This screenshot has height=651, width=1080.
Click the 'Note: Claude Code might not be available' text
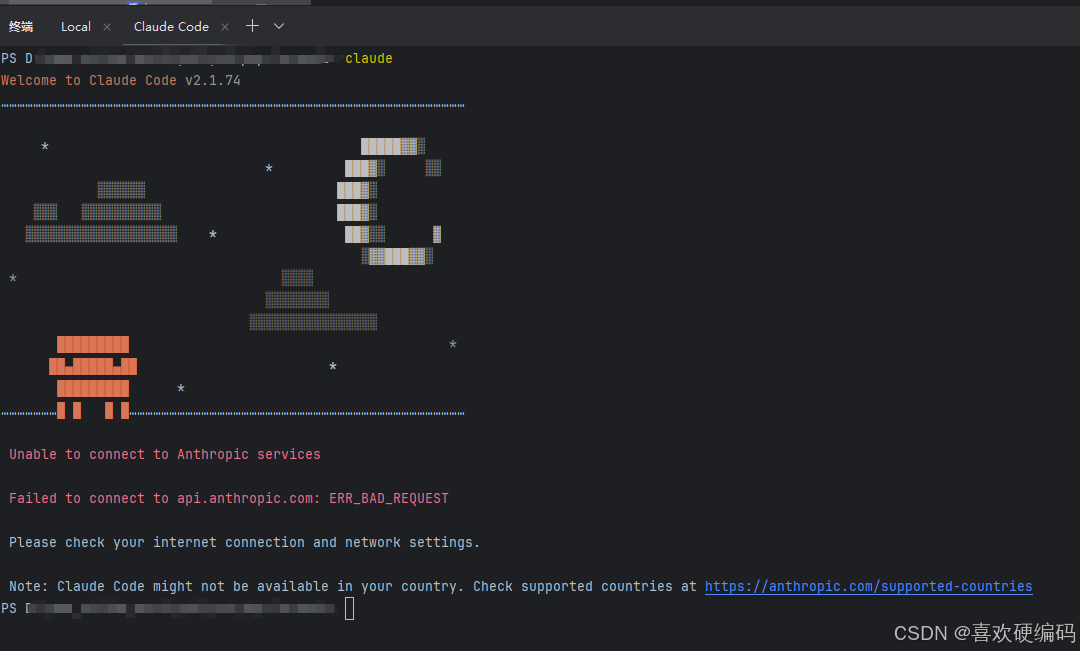[x=353, y=586]
